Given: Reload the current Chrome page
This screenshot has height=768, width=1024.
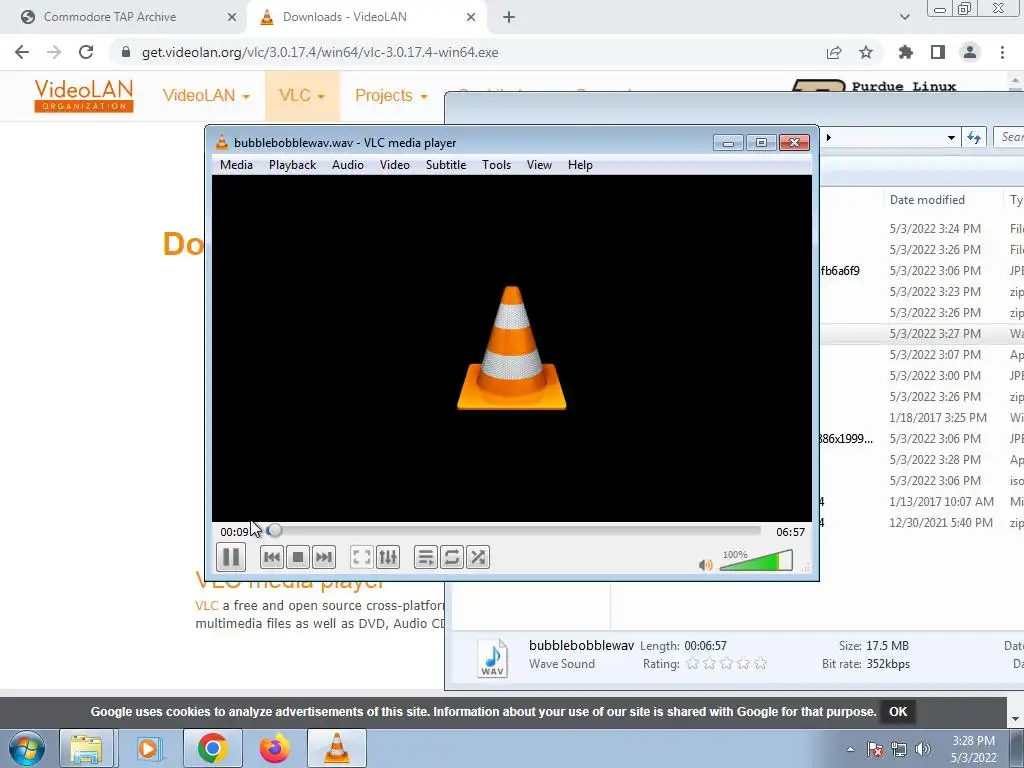Looking at the screenshot, I should (x=86, y=52).
